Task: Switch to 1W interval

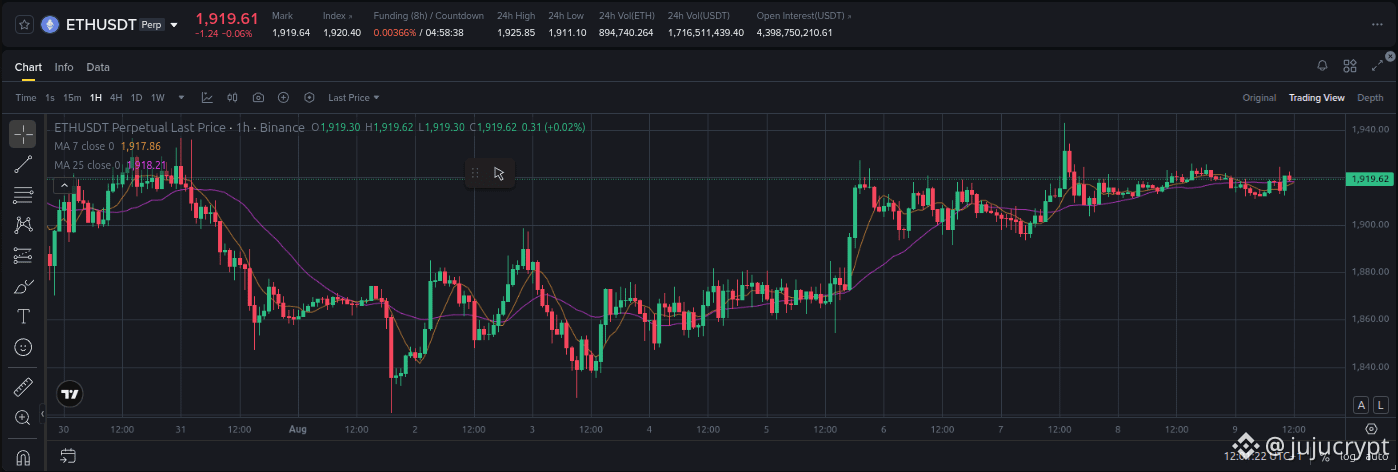Action: 158,97
